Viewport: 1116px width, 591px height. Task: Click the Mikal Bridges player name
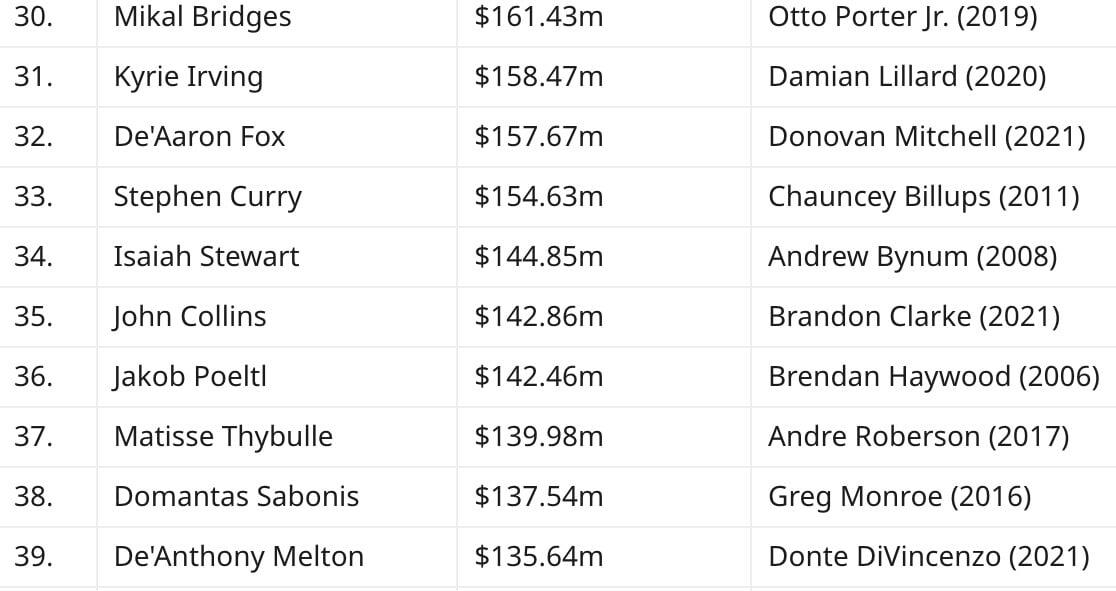point(202,17)
